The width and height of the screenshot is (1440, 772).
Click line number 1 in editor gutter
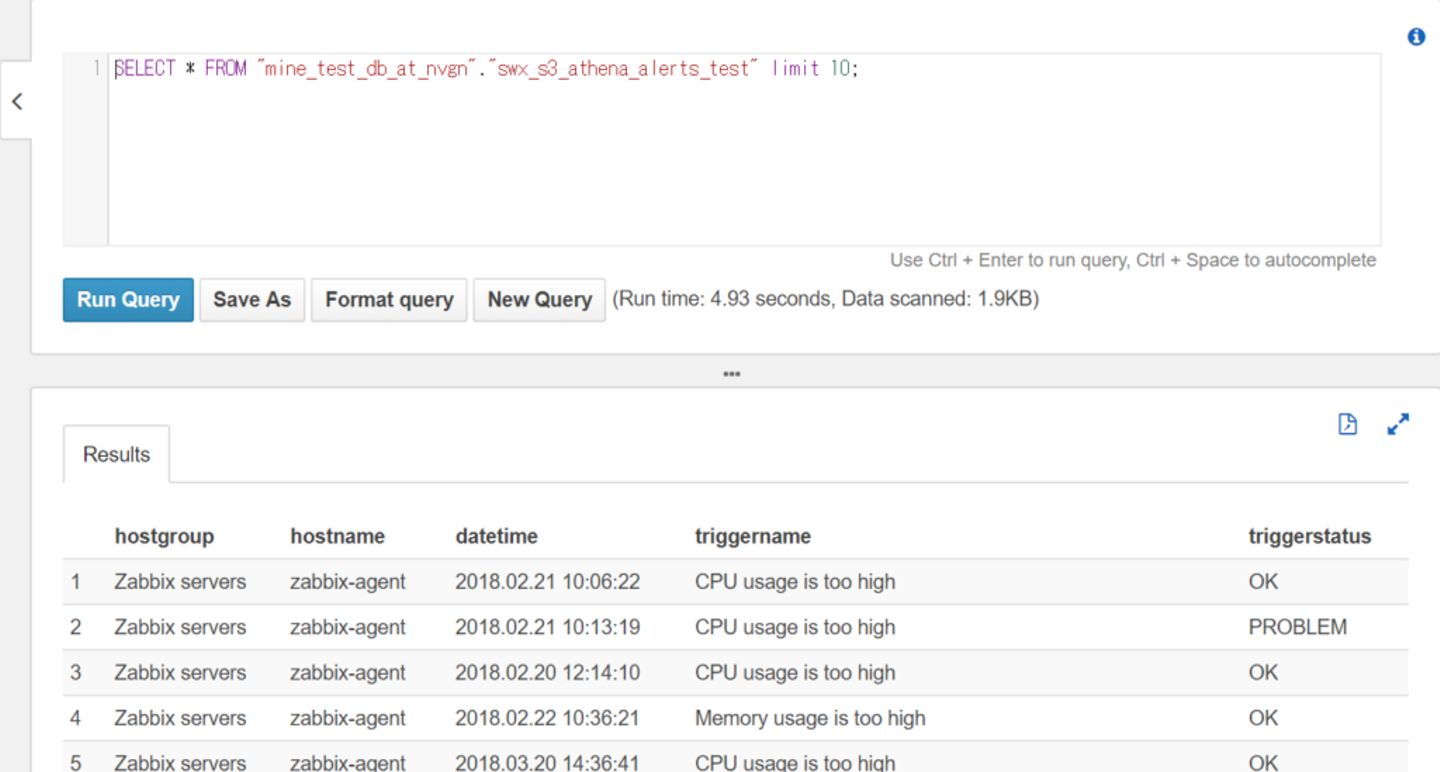pyautogui.click(x=96, y=69)
